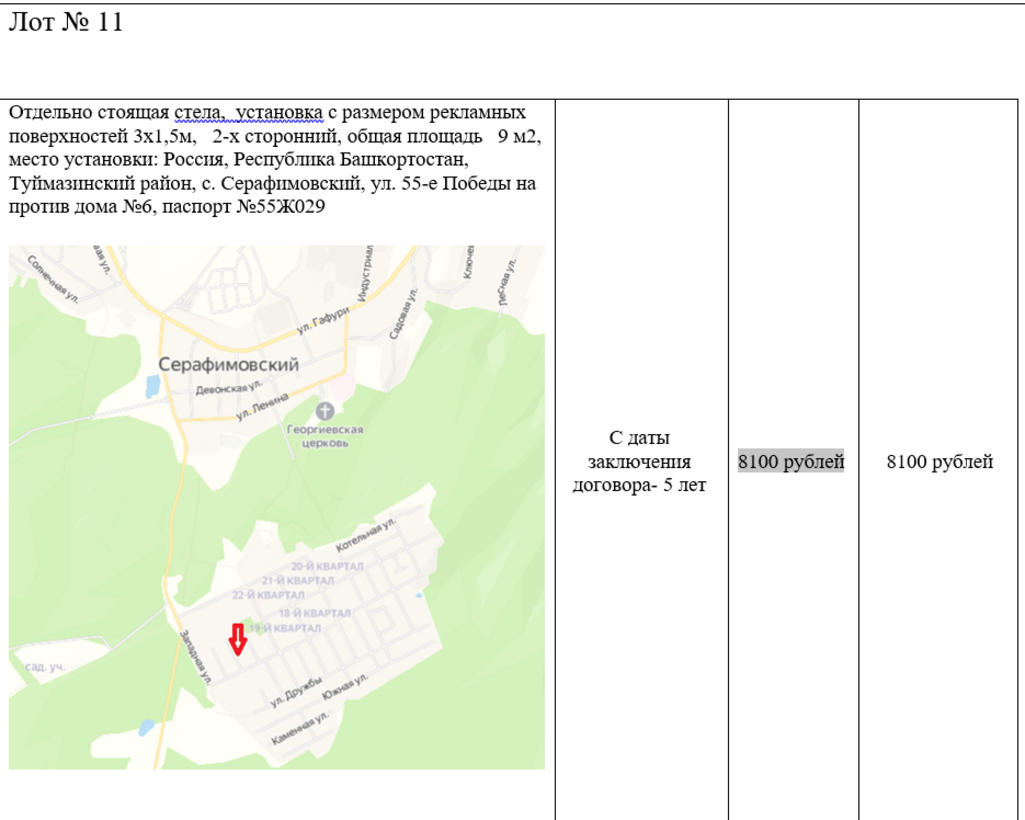Click the red arrow location marker on map

[x=238, y=638]
